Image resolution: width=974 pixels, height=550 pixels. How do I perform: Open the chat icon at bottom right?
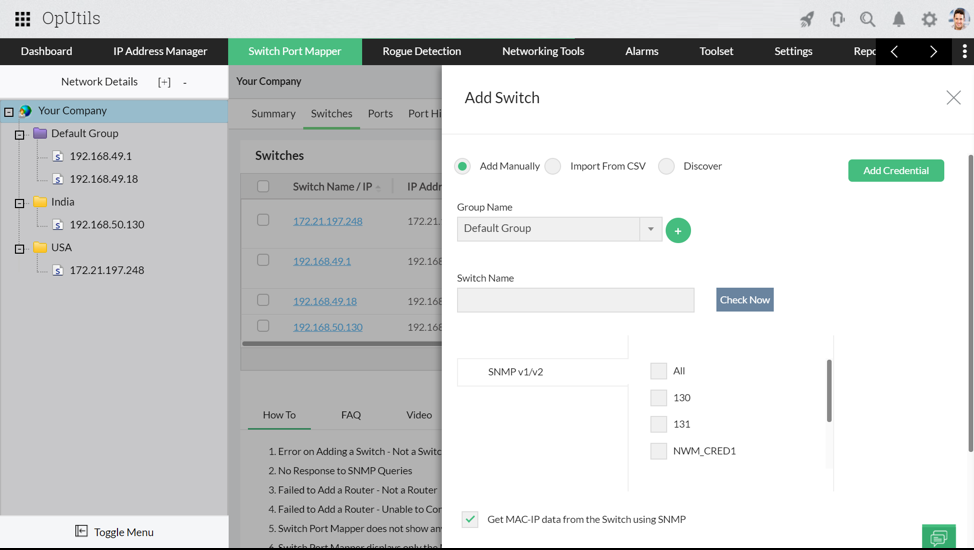tap(939, 536)
